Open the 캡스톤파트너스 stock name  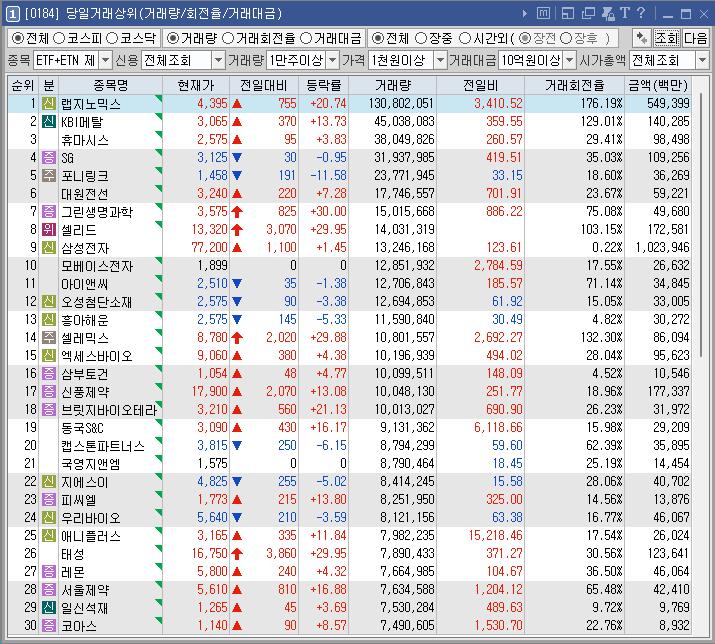[103, 446]
